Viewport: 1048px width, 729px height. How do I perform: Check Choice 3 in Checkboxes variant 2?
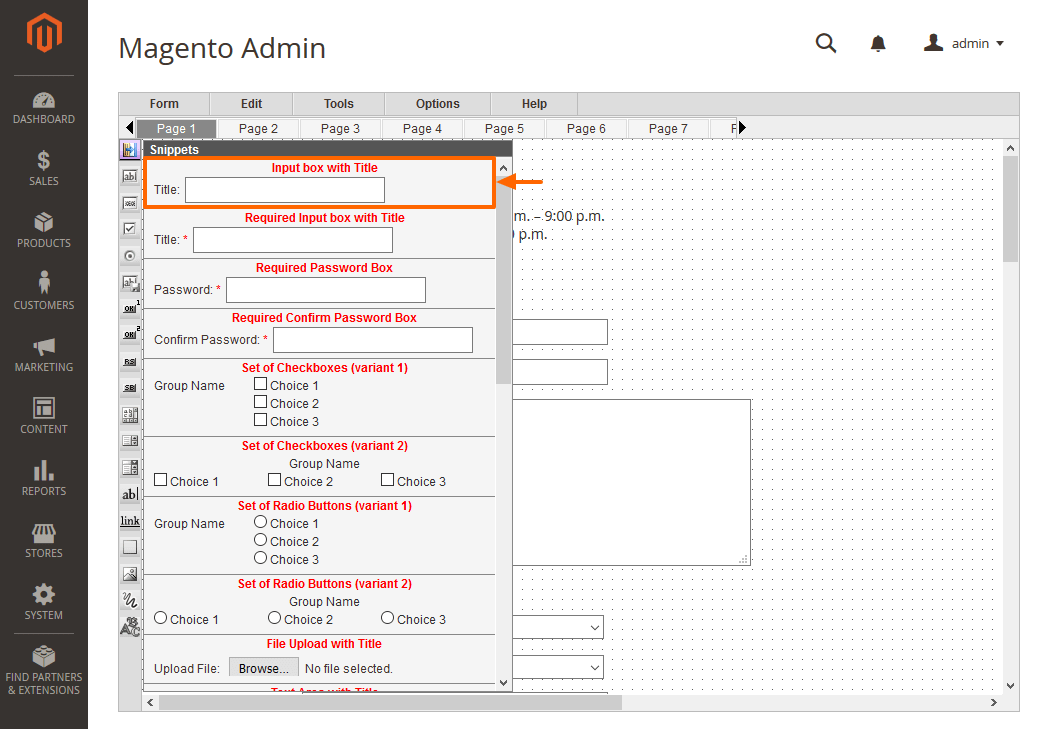coord(387,479)
